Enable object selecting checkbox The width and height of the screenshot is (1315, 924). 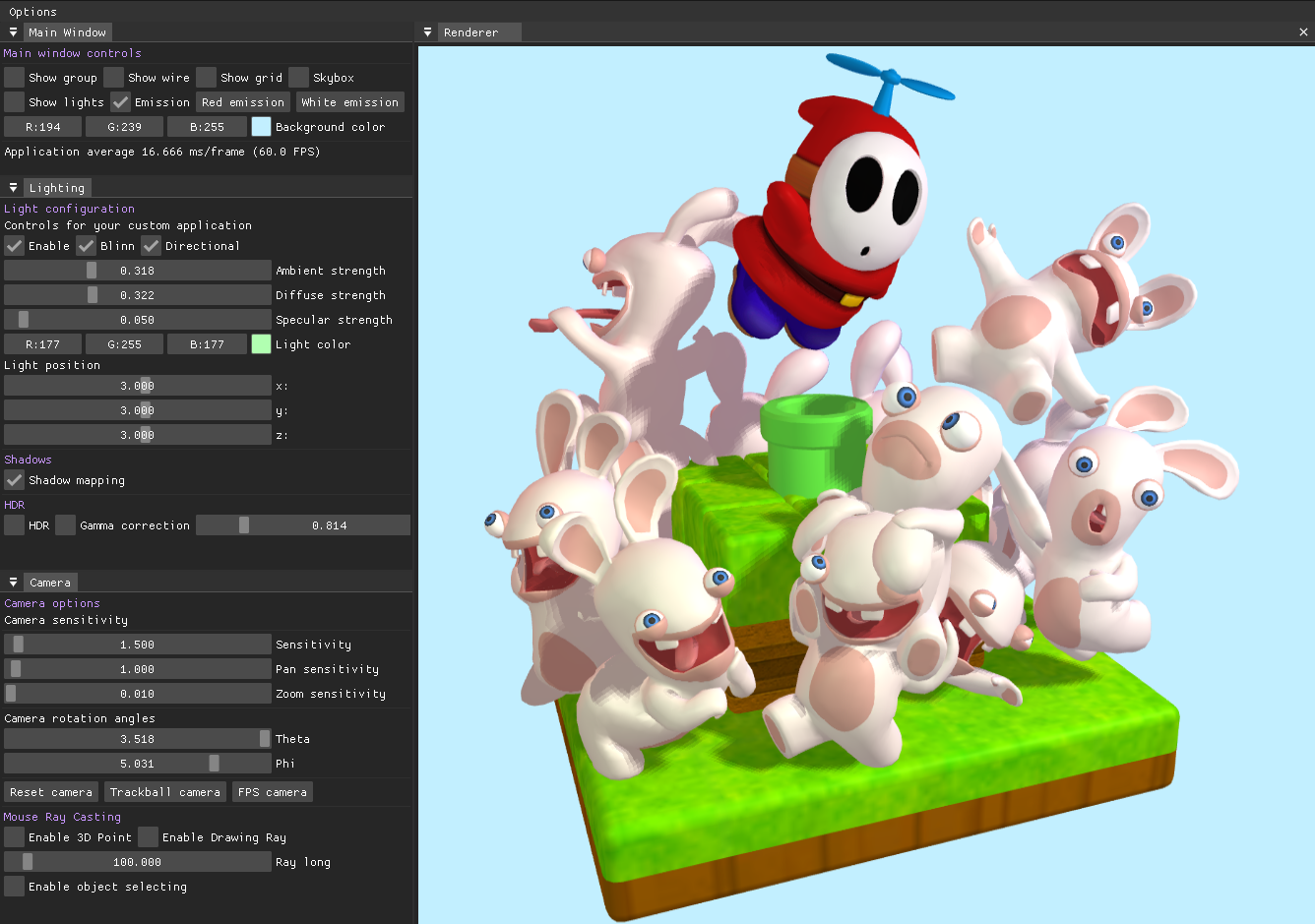point(14,887)
